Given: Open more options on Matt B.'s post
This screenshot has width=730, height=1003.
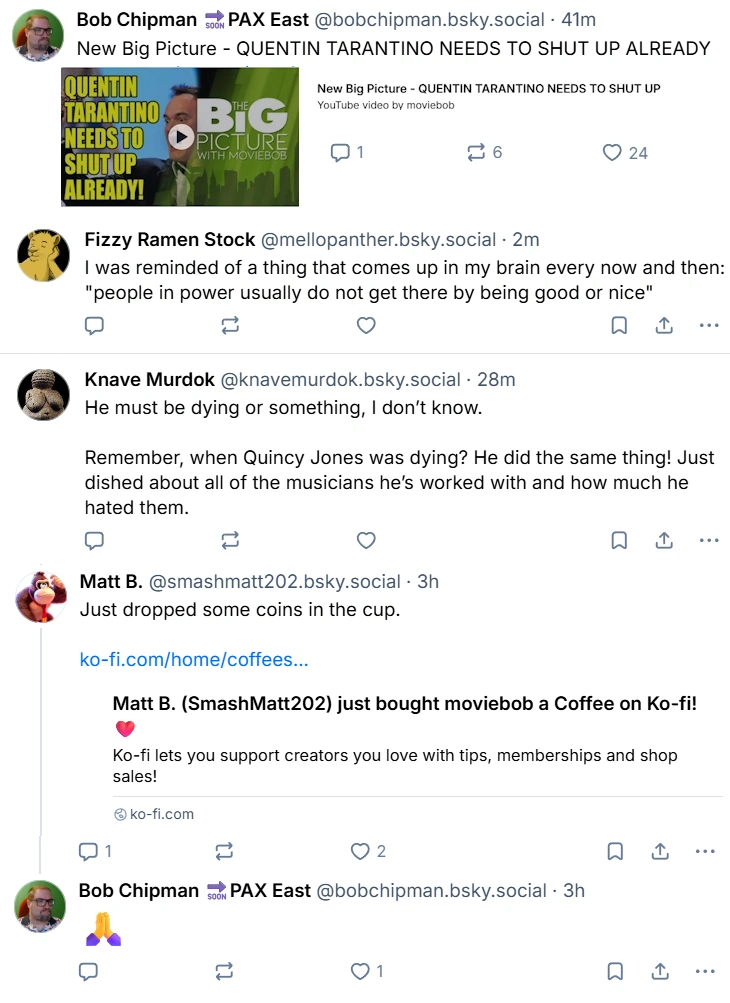Looking at the screenshot, I should [x=705, y=851].
